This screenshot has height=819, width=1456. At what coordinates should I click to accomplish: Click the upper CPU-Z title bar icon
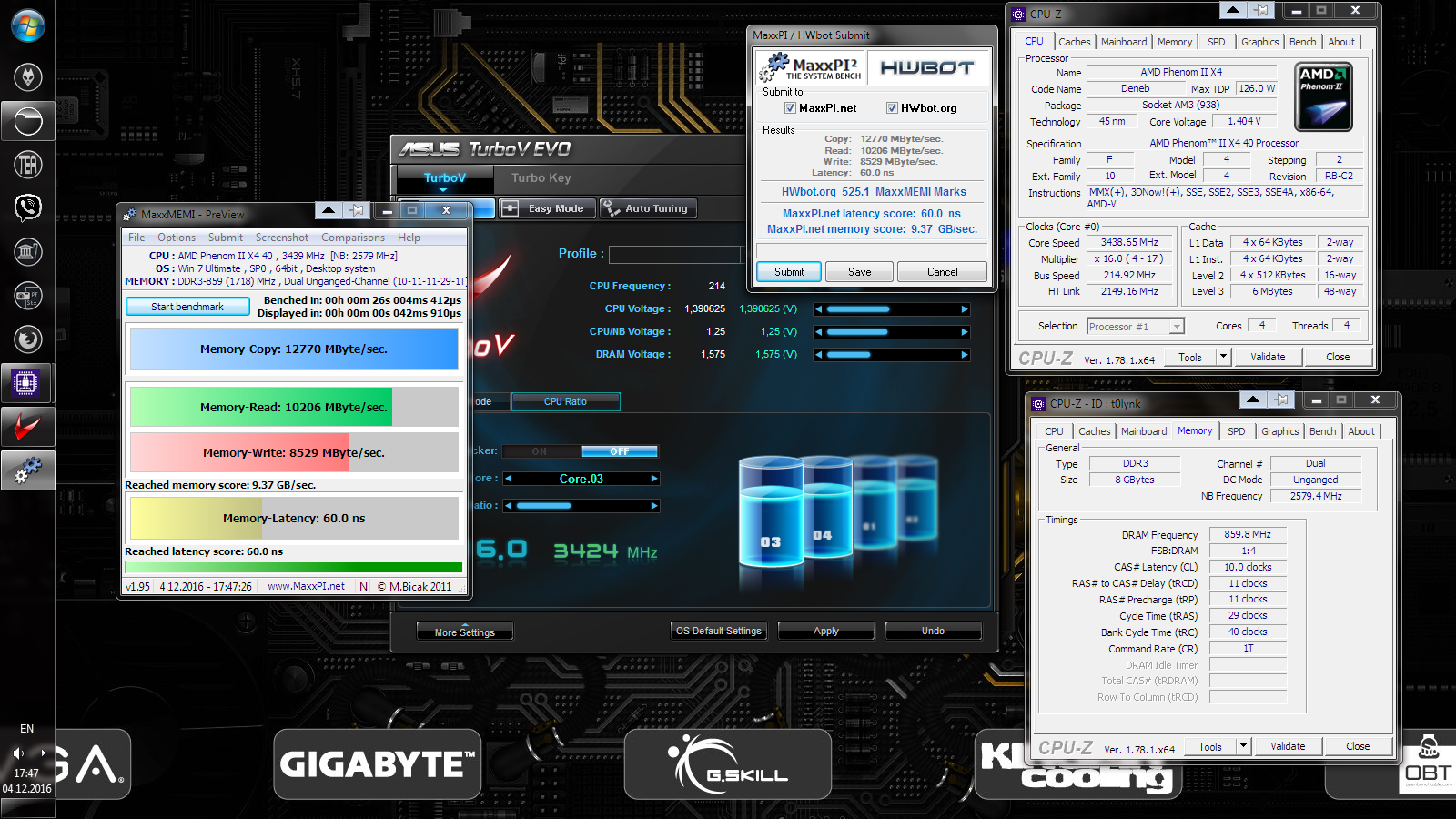1018,15
